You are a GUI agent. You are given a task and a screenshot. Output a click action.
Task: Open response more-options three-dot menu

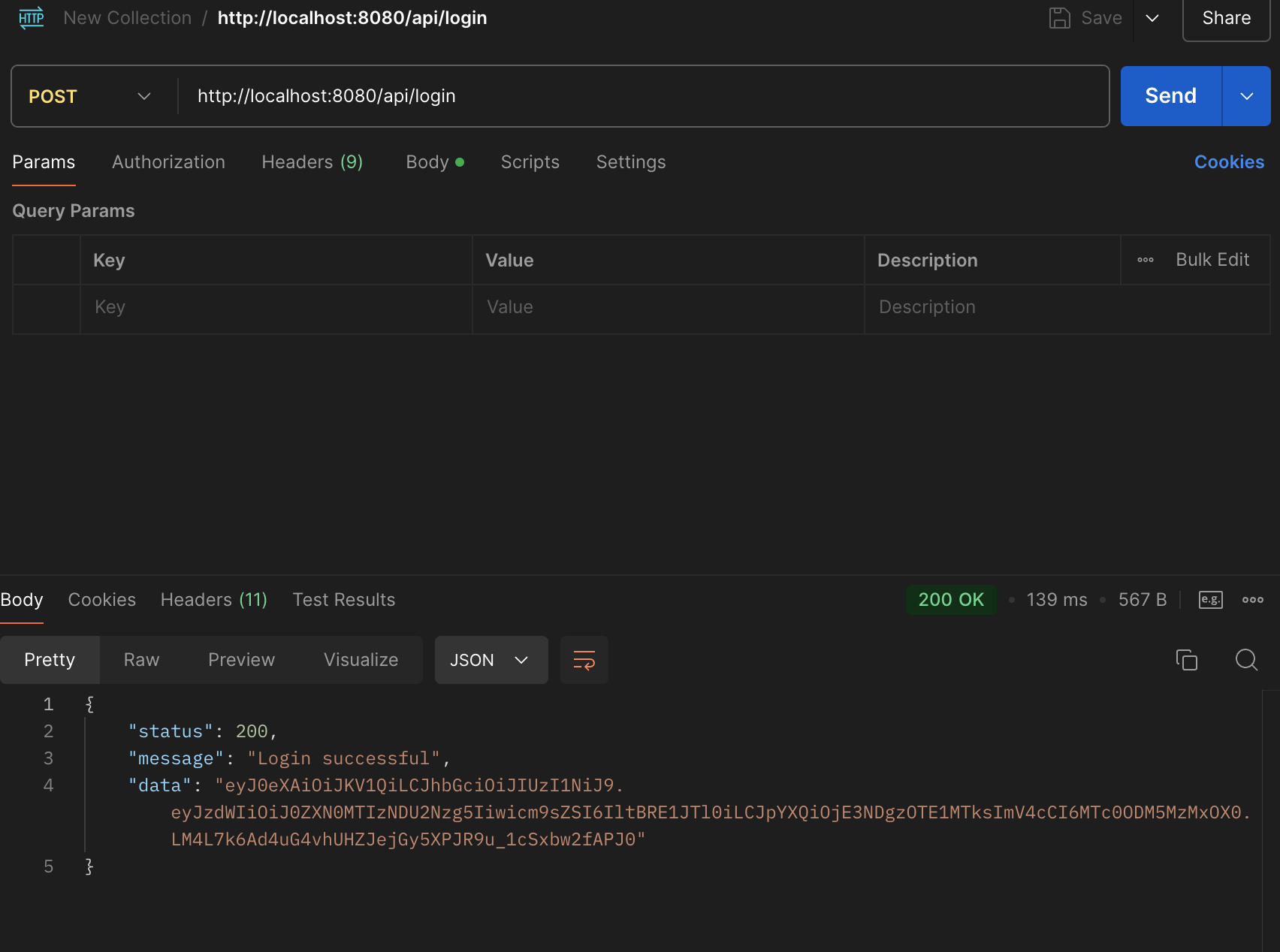(x=1252, y=600)
